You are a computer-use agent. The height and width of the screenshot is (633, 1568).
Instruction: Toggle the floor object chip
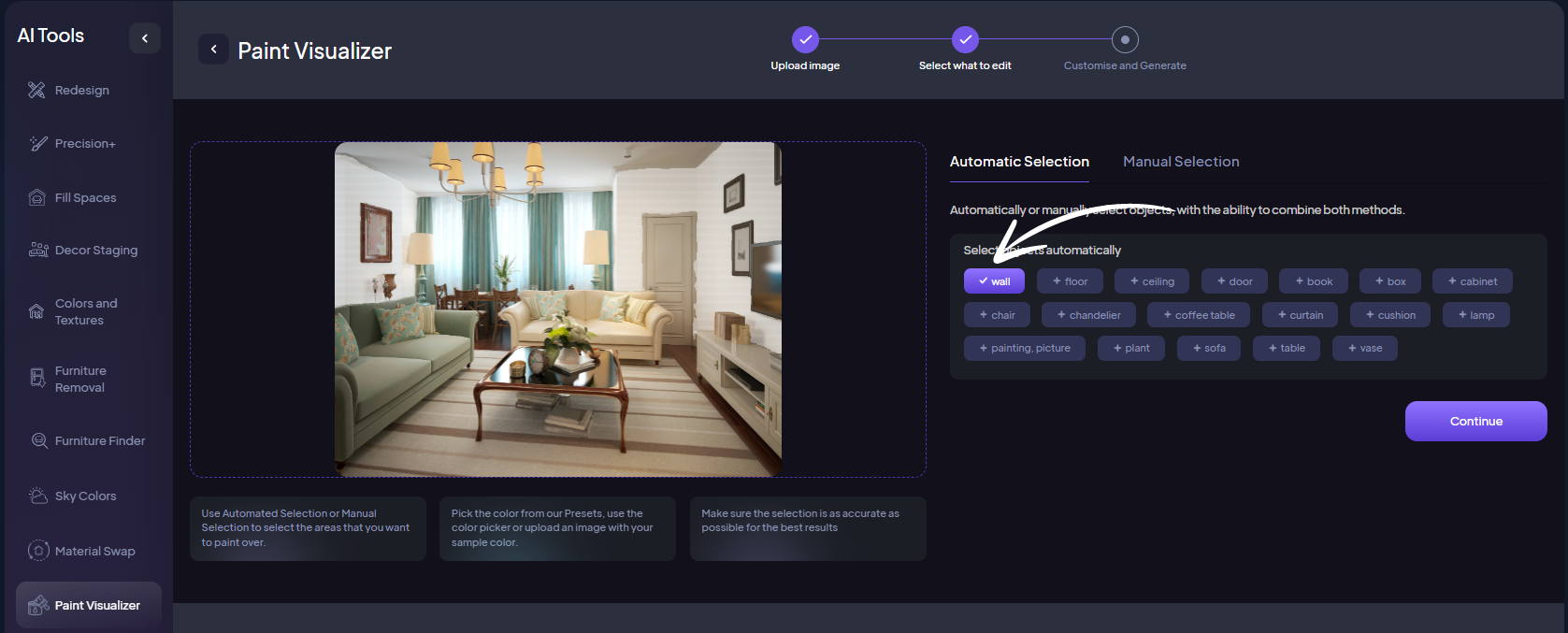[x=1070, y=281]
